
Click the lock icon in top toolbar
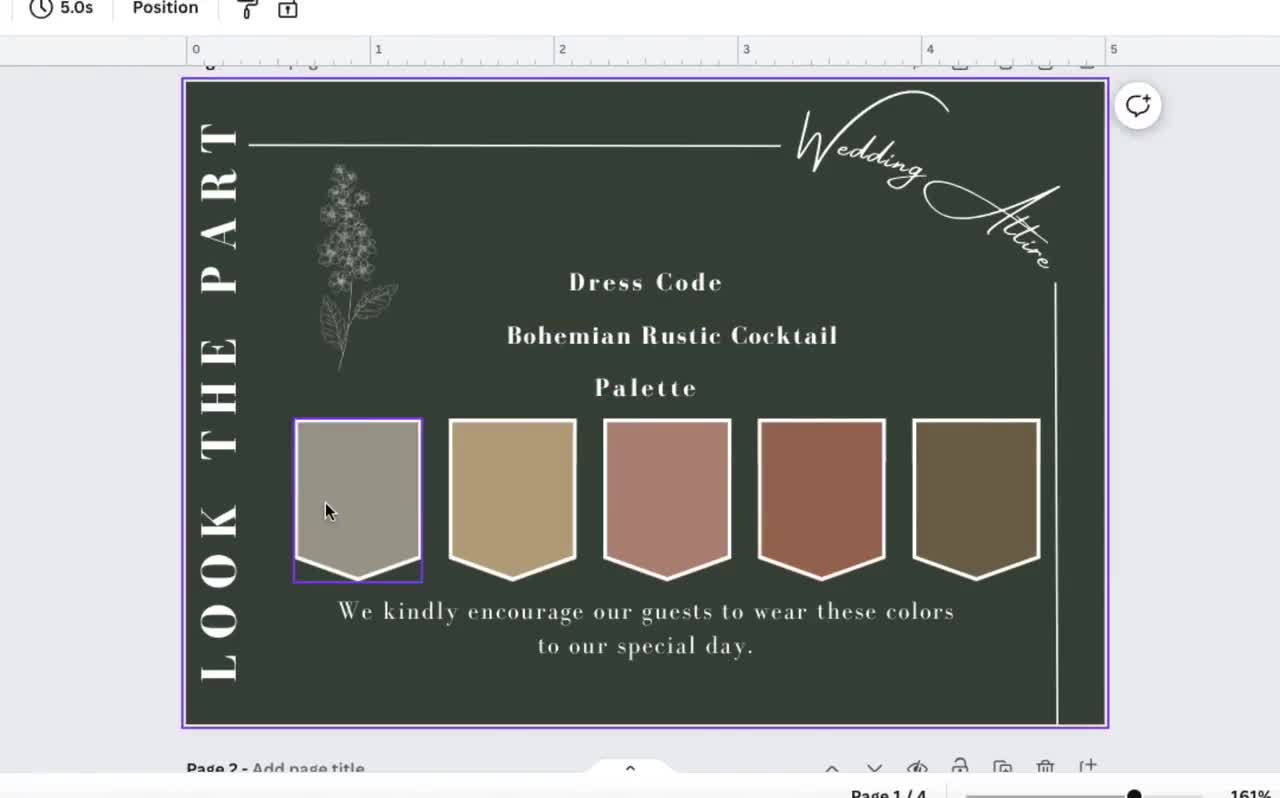click(288, 9)
